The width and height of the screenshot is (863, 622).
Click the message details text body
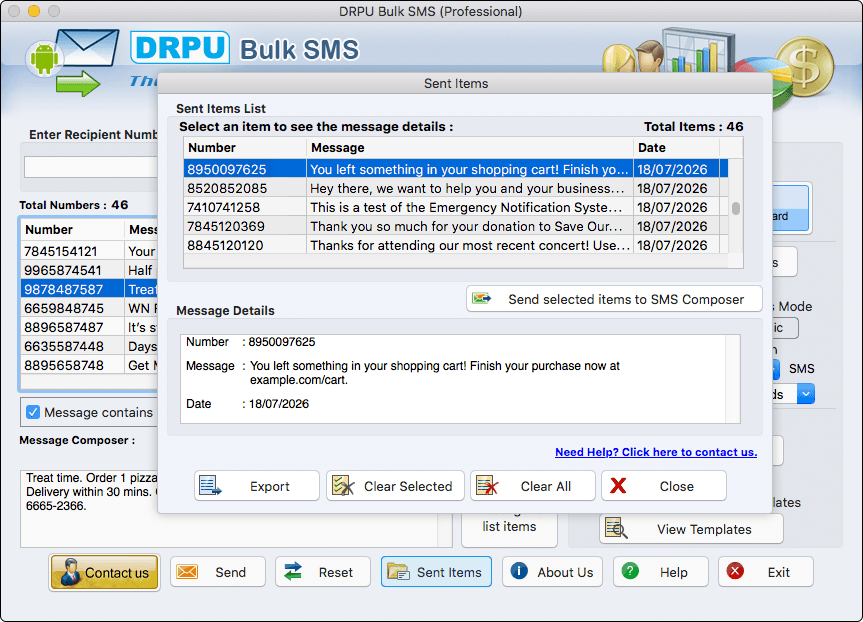(x=435, y=373)
